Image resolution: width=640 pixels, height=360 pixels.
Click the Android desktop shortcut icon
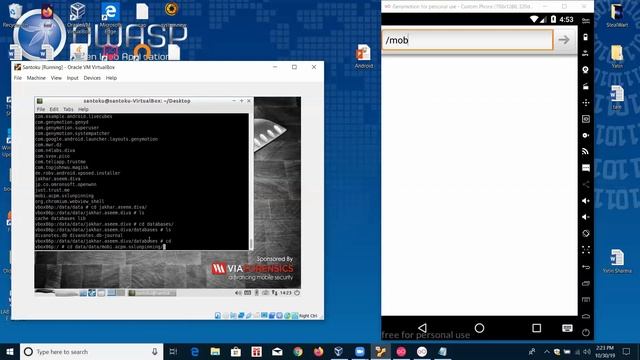click(363, 57)
